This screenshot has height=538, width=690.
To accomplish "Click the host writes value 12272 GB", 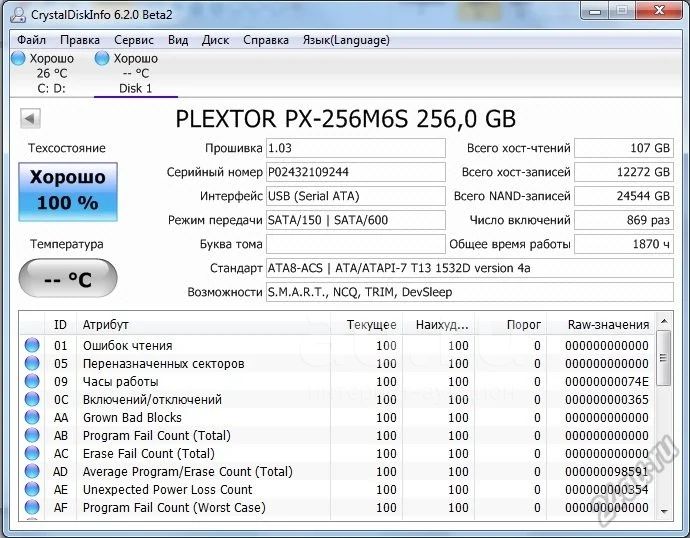I will [624, 172].
